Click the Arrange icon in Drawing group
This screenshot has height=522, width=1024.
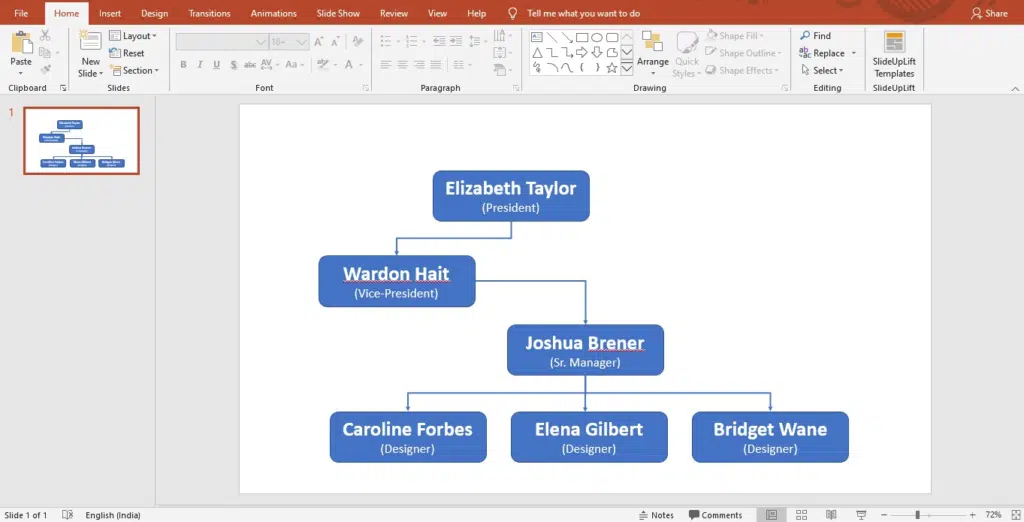tap(652, 53)
